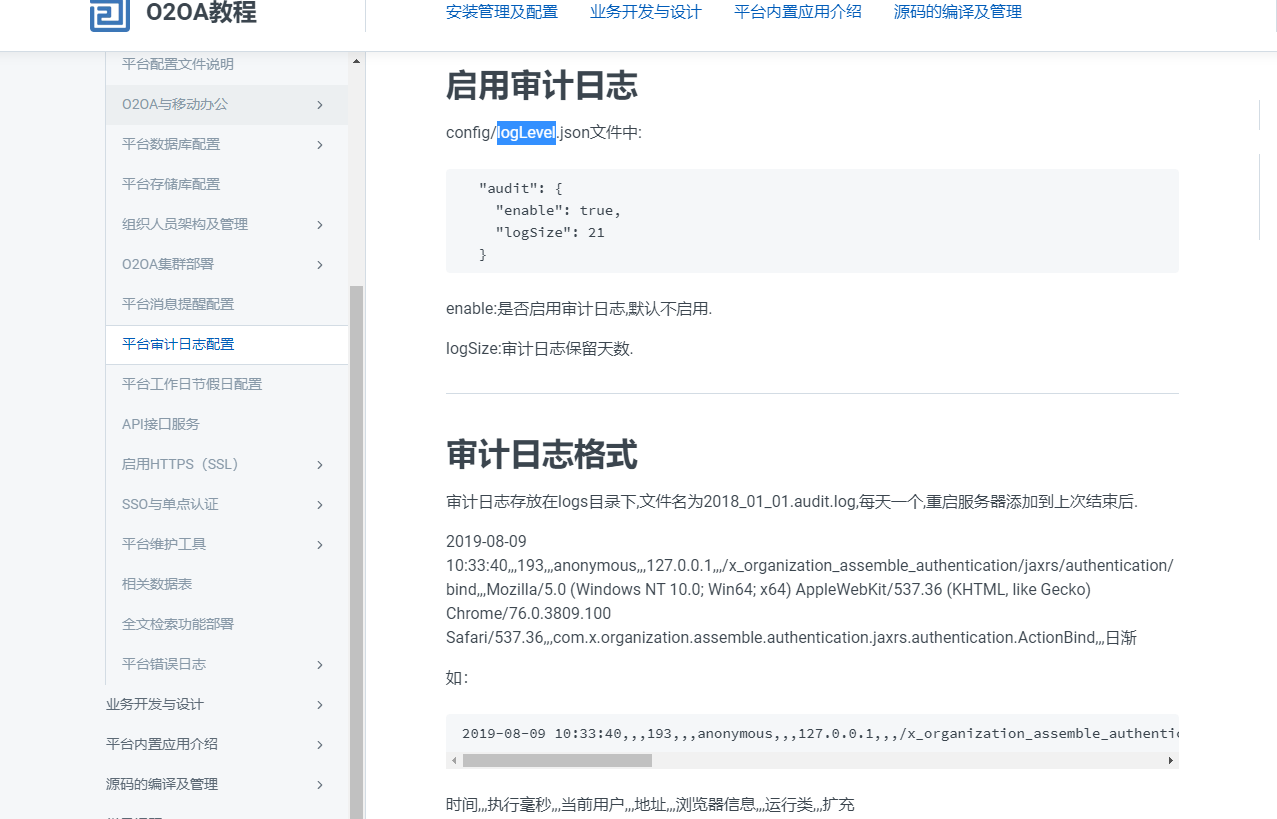This screenshot has width=1277, height=819.
Task: Expand the O2OA与移动办公 chevron
Action: pos(319,105)
